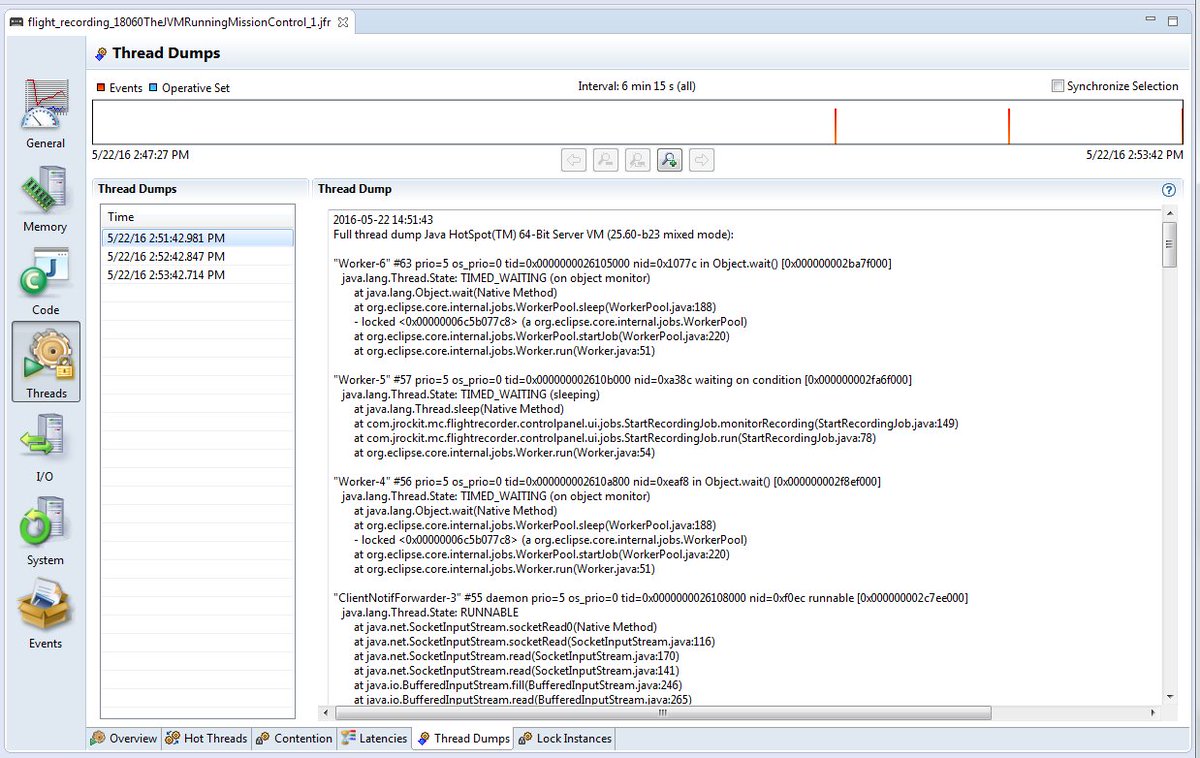1200x758 pixels.
Task: Select the Events sidebar icon
Action: [44, 612]
